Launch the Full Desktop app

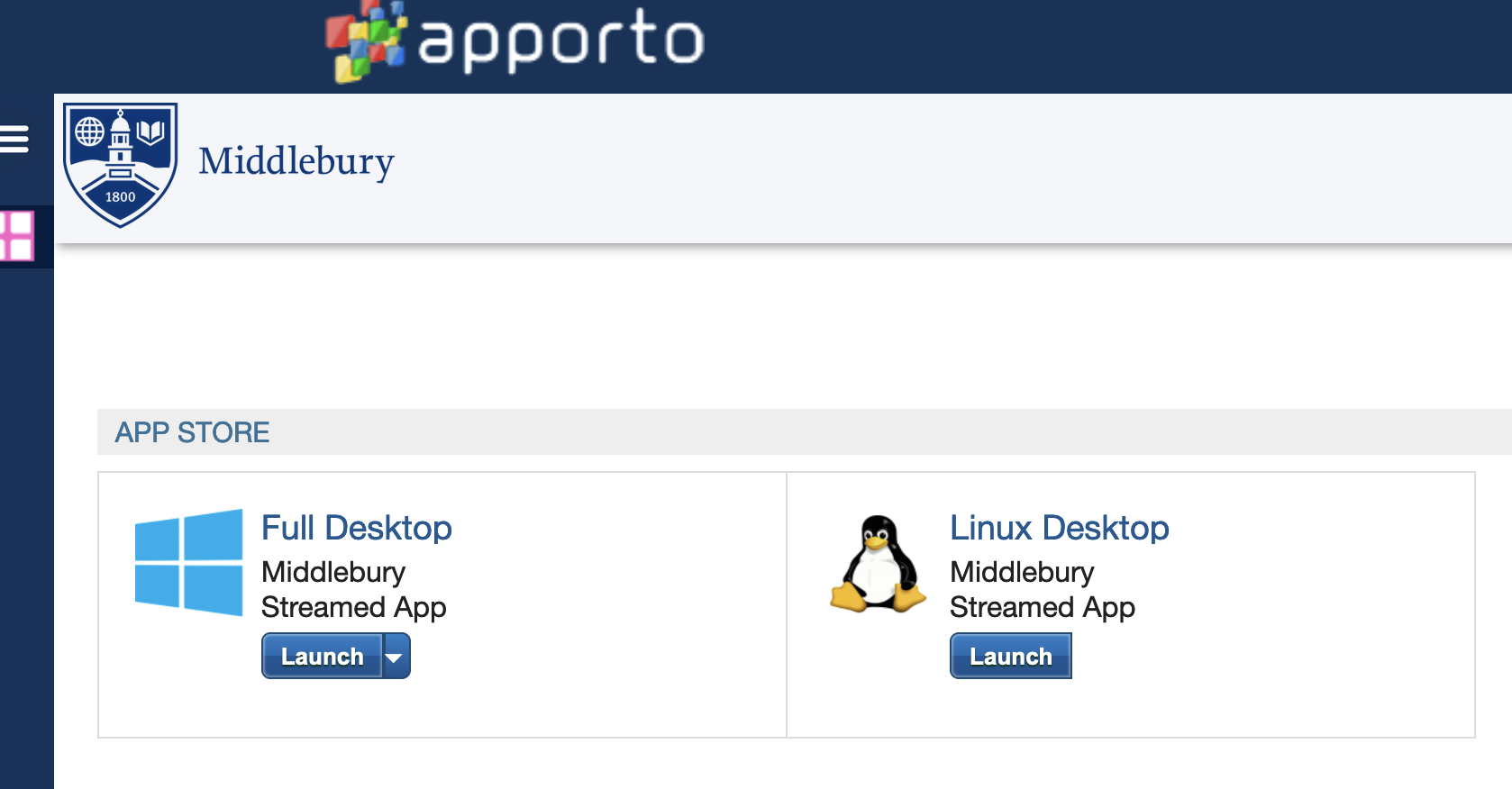click(x=322, y=656)
